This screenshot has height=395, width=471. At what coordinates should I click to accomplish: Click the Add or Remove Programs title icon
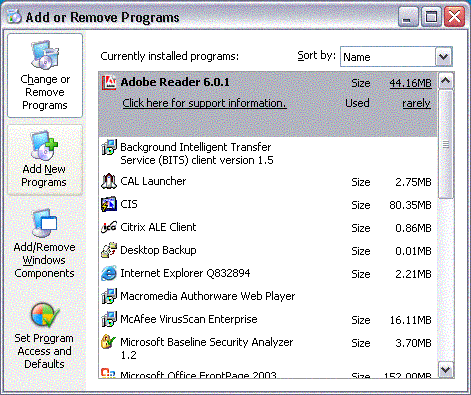14,17
